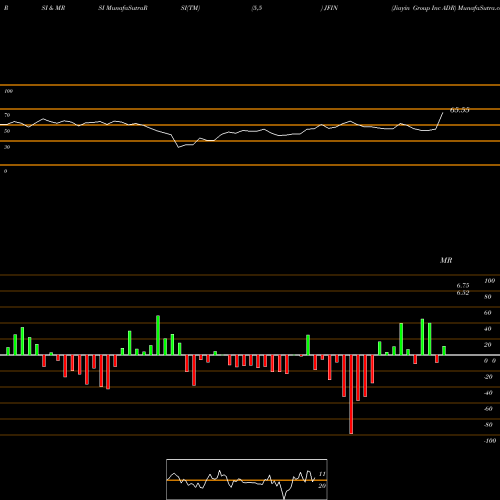This screenshot has width=500, height=500.
Task: Click the number 11 in mini chart
Action: tap(322, 474)
